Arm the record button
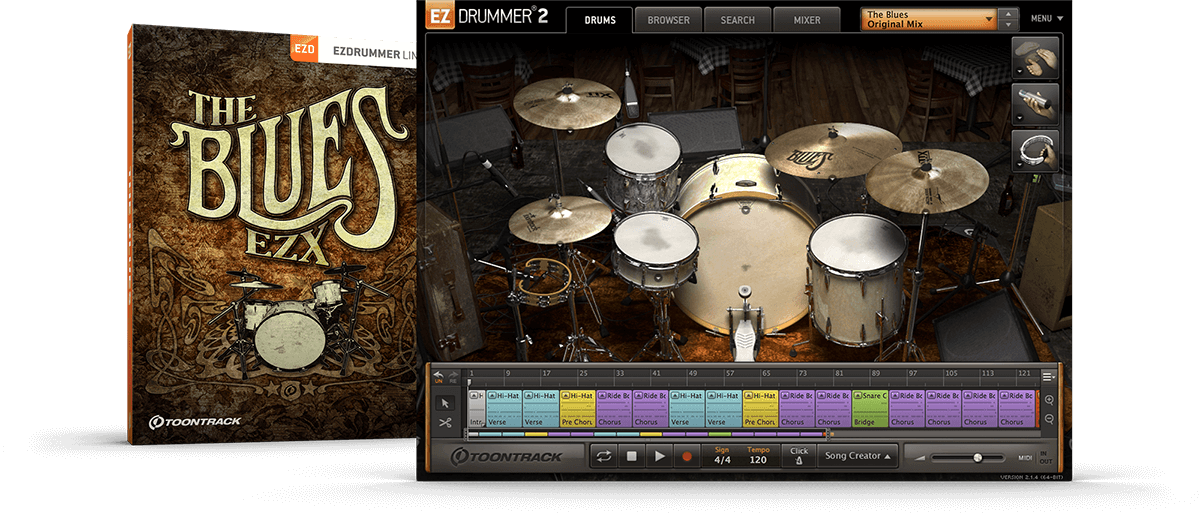 pyautogui.click(x=686, y=456)
